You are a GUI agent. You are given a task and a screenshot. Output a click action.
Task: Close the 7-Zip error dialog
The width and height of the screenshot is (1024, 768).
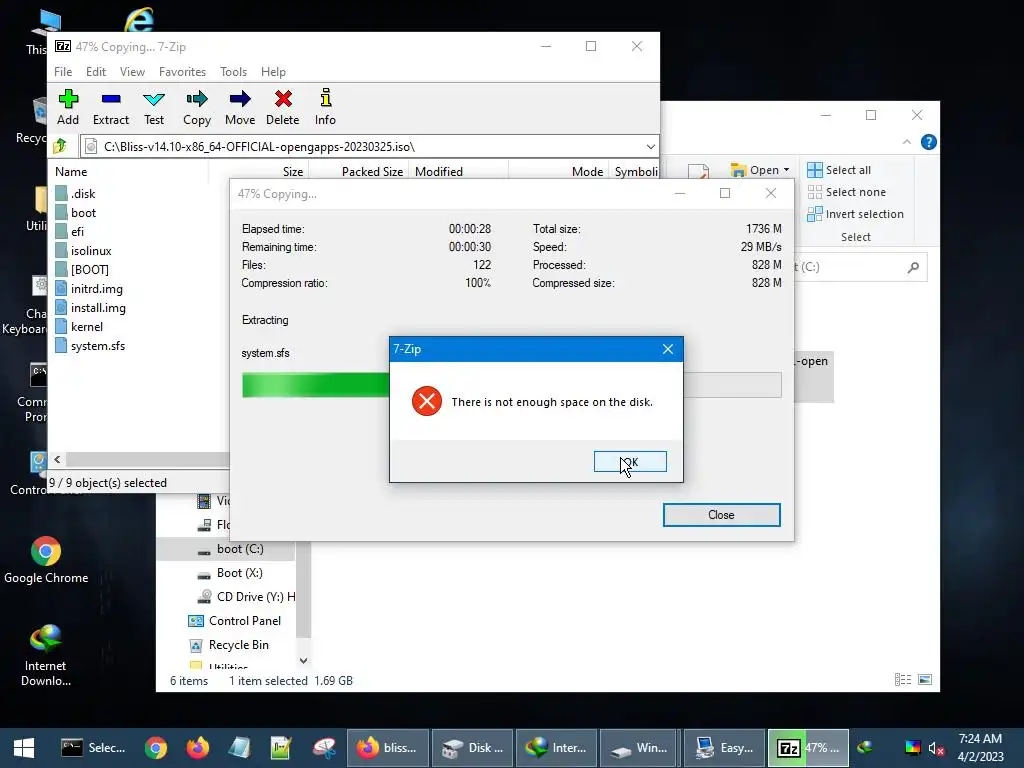click(667, 349)
